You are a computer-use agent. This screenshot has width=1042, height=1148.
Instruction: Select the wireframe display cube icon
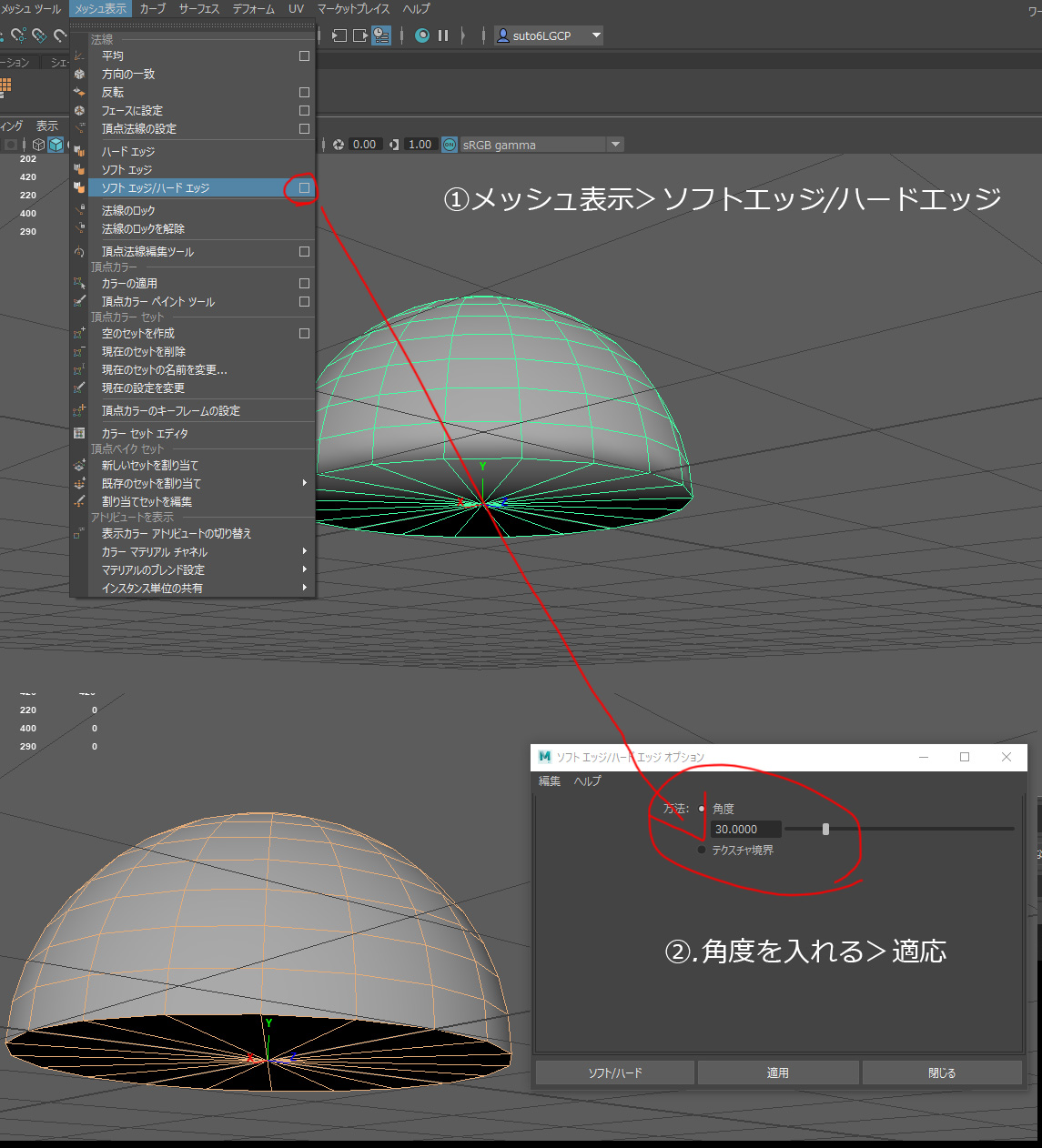click(38, 143)
